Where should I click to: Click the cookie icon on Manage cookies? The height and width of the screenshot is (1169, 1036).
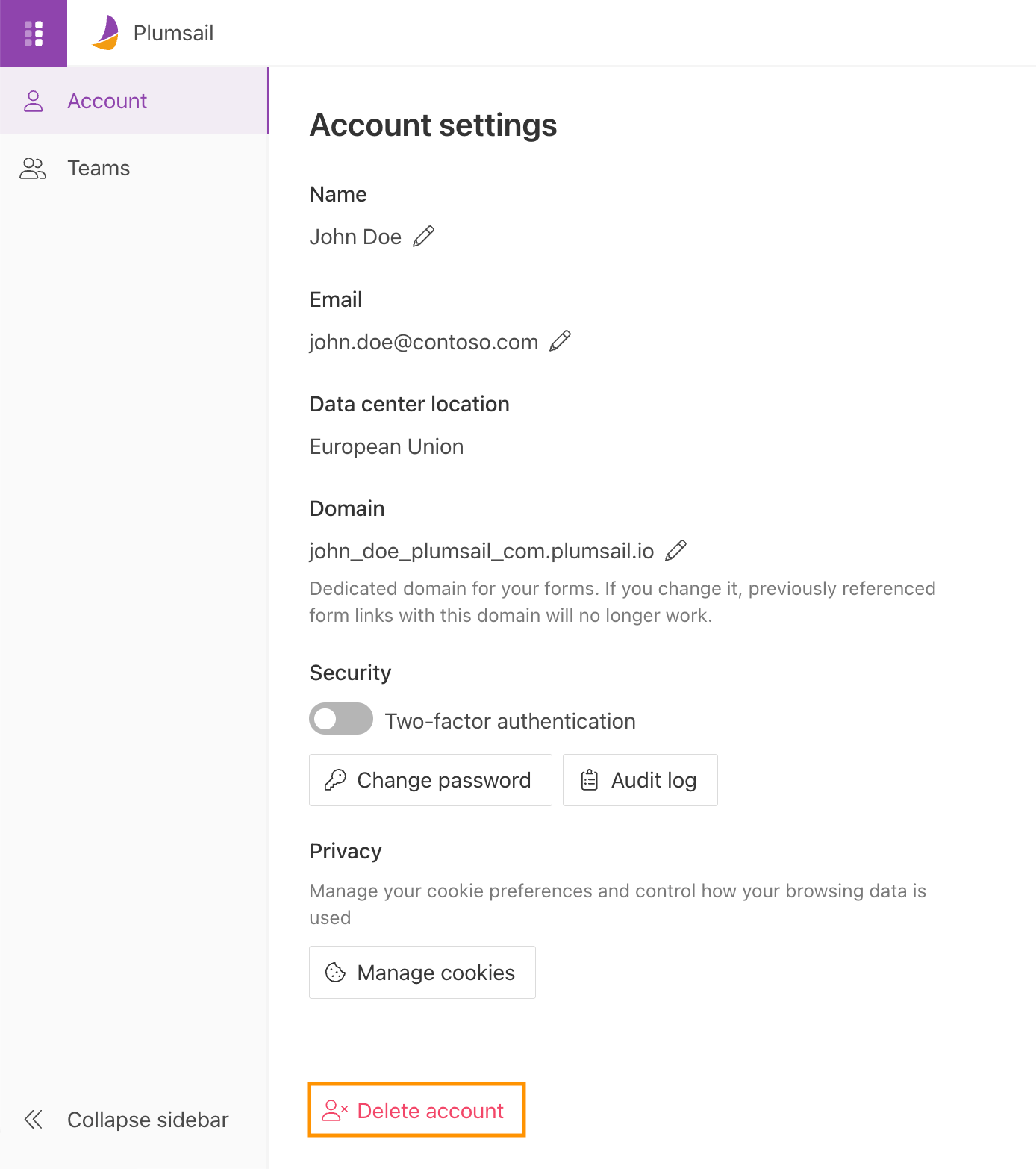pyautogui.click(x=336, y=973)
